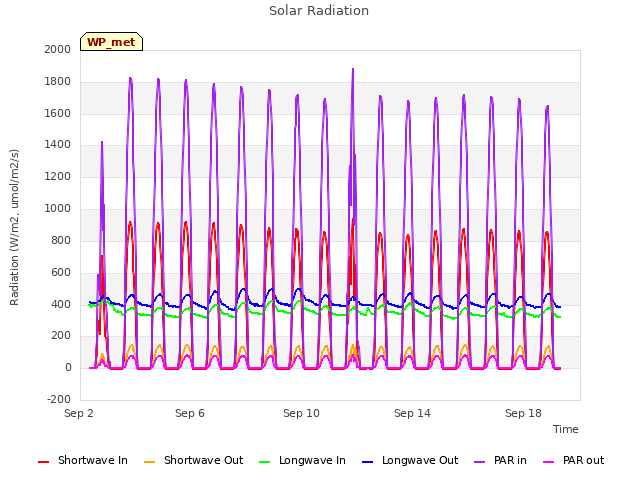The height and width of the screenshot is (480, 640).
Task: Toggle the Longwave In legend entry
Action: click(302, 460)
